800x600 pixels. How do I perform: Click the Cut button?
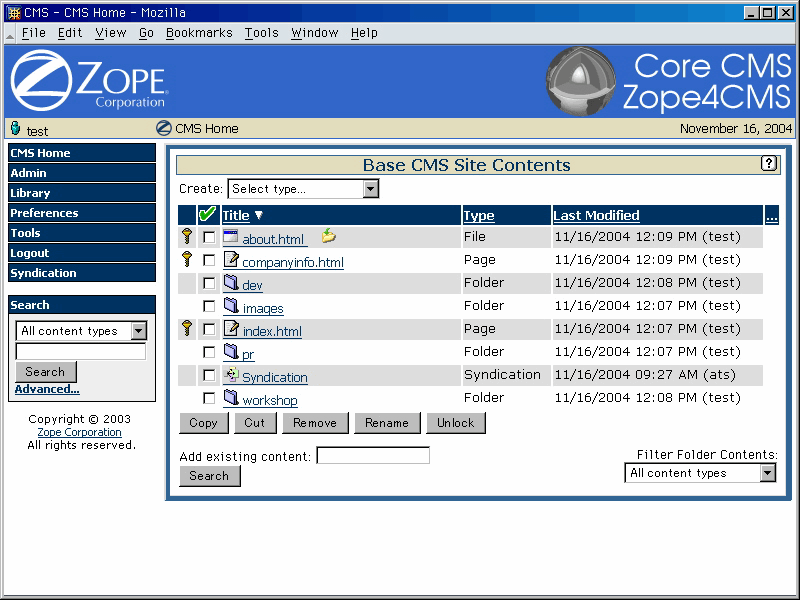255,423
